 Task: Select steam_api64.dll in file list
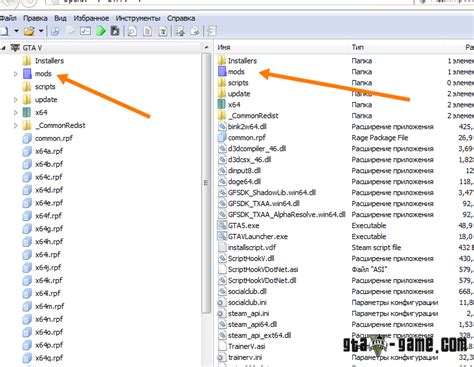(252, 324)
